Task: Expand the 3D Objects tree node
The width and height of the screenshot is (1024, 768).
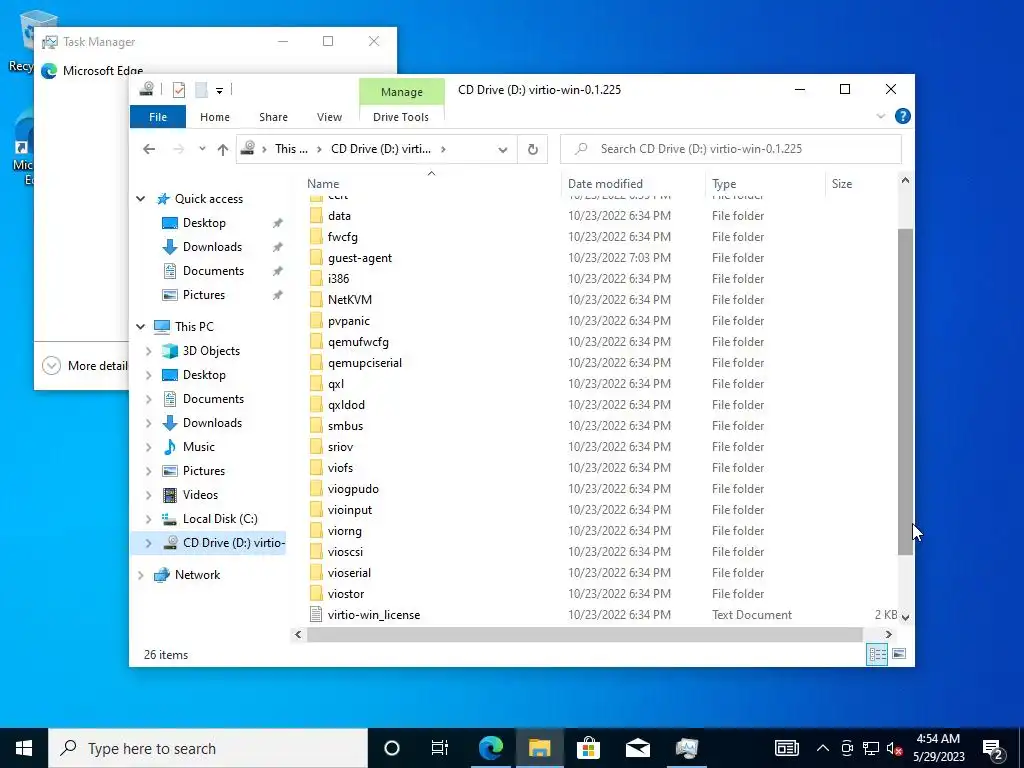Action: [148, 351]
